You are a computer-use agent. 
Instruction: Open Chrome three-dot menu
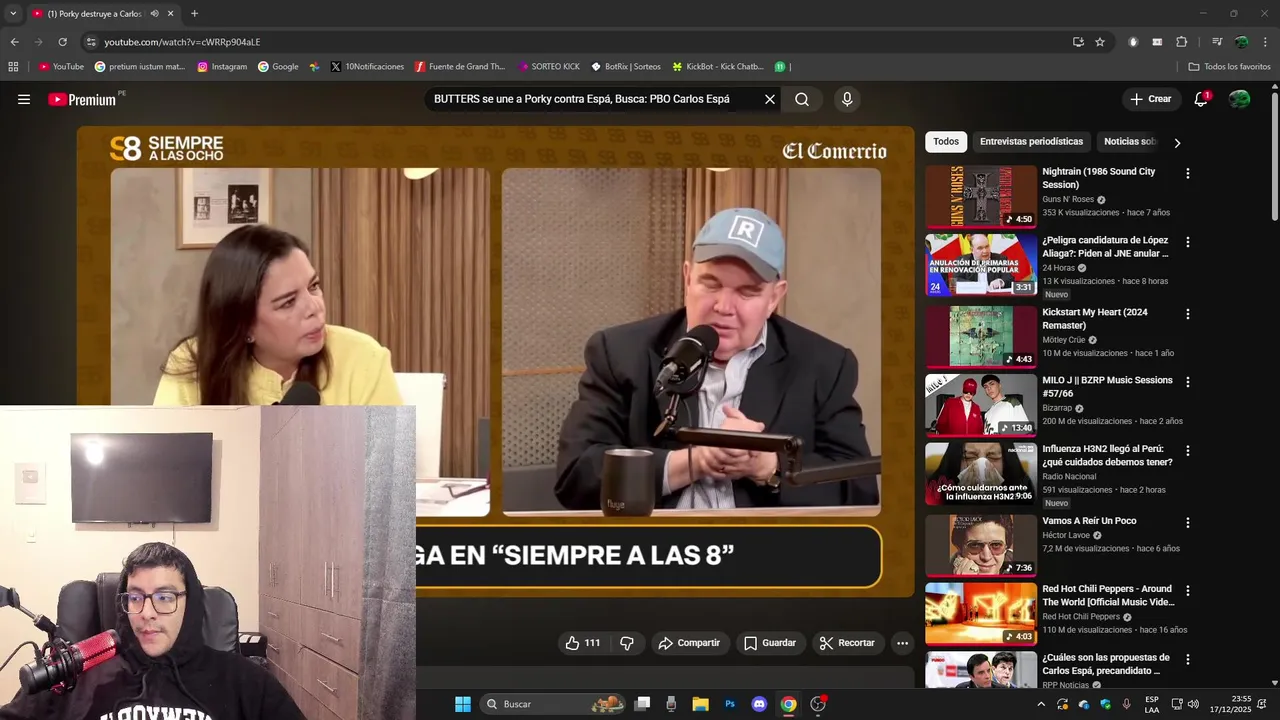pyautogui.click(x=1266, y=42)
